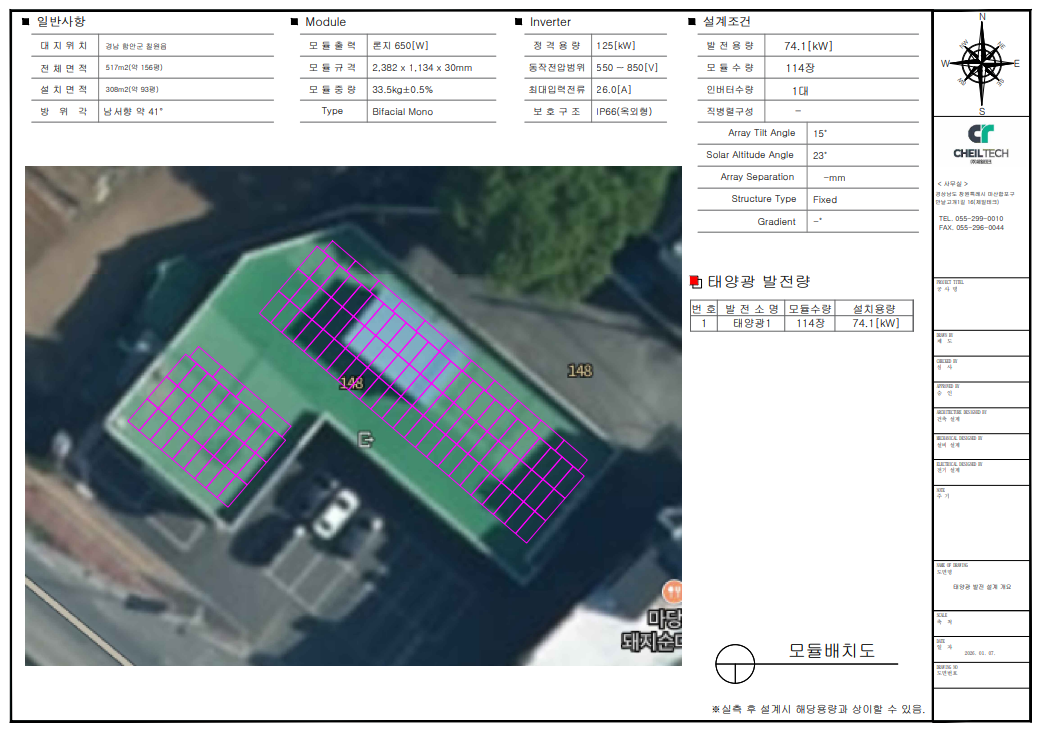Click the orange restaurant pin on the map
1042x731 pixels.
pyautogui.click(x=673, y=590)
